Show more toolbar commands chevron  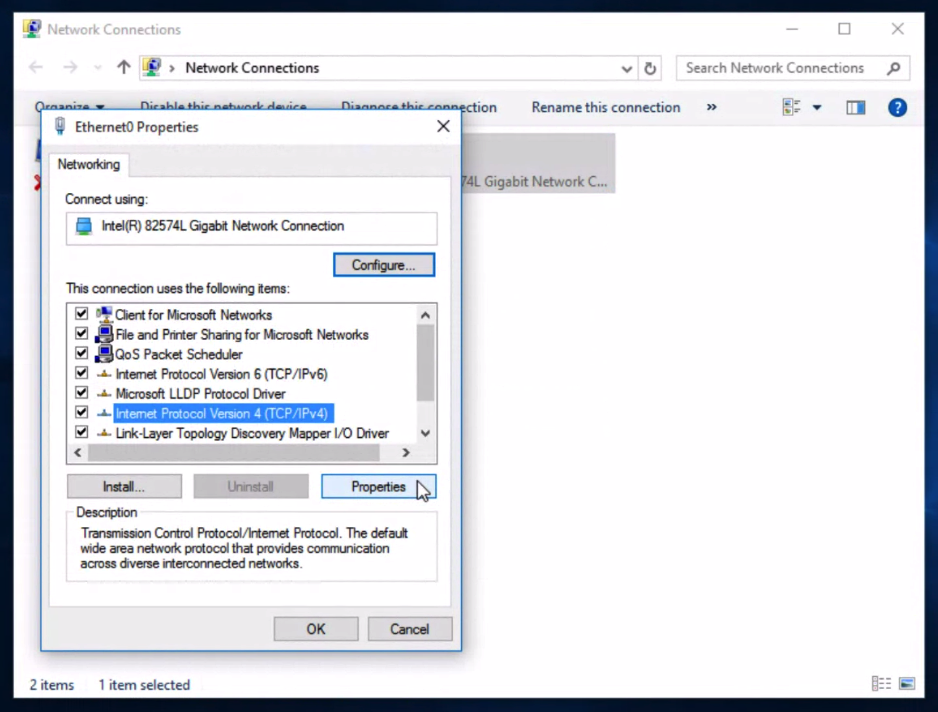pyautogui.click(x=711, y=107)
